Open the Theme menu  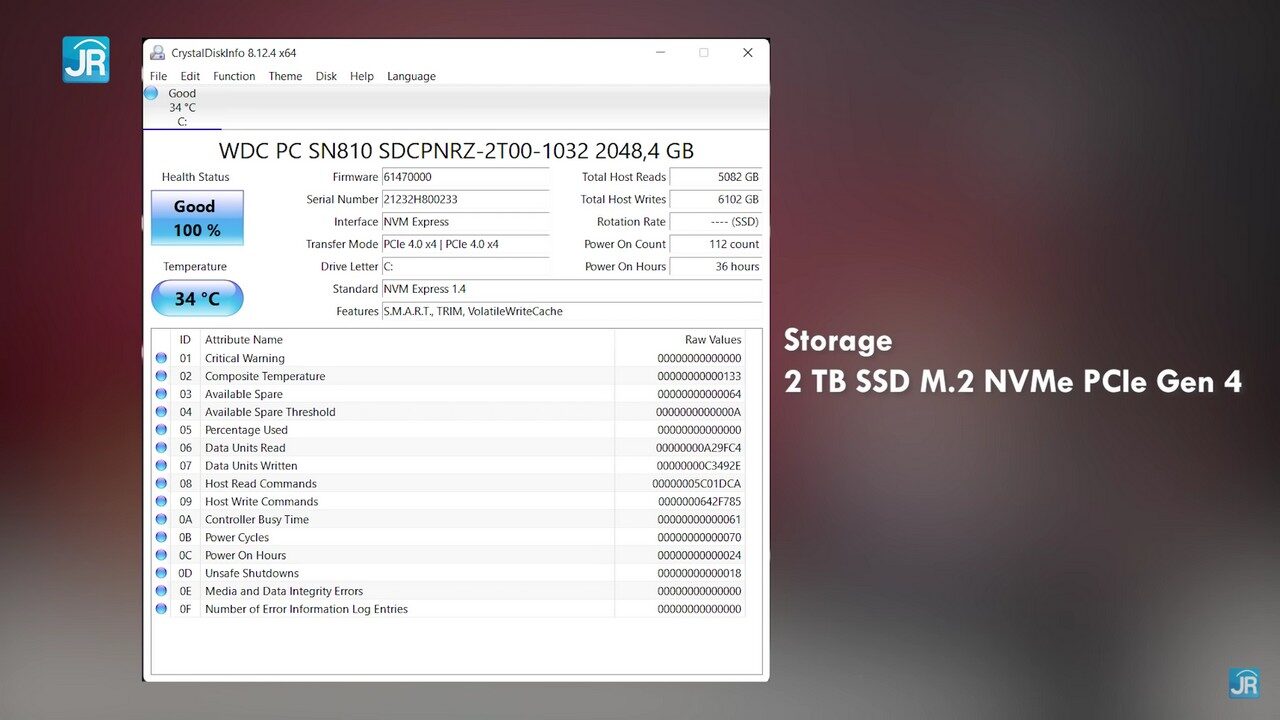click(285, 76)
